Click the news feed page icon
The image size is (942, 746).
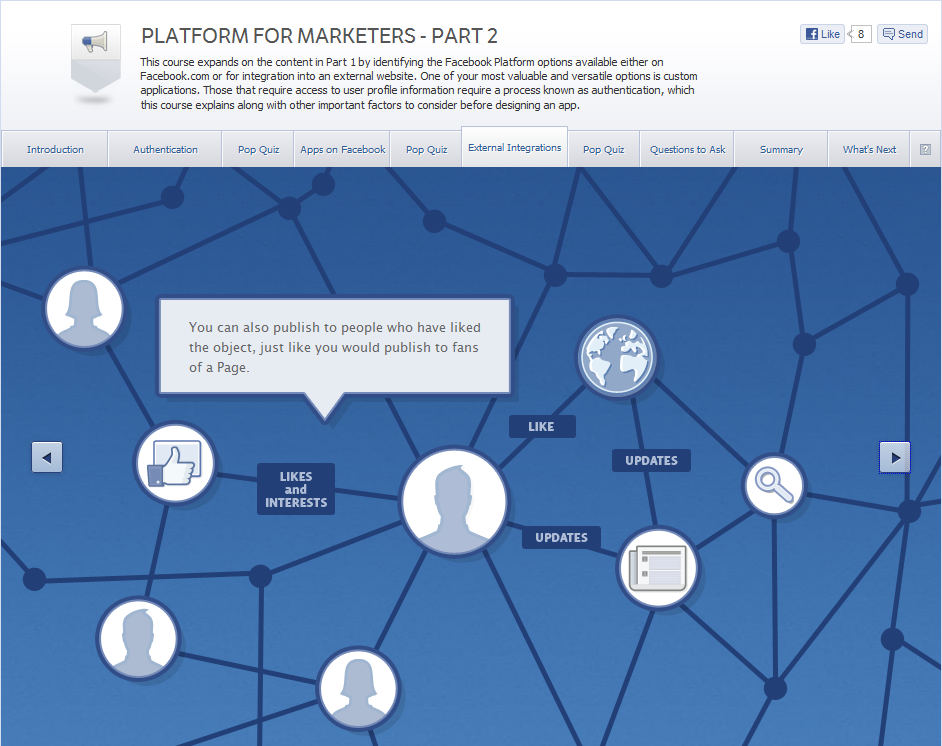[658, 568]
